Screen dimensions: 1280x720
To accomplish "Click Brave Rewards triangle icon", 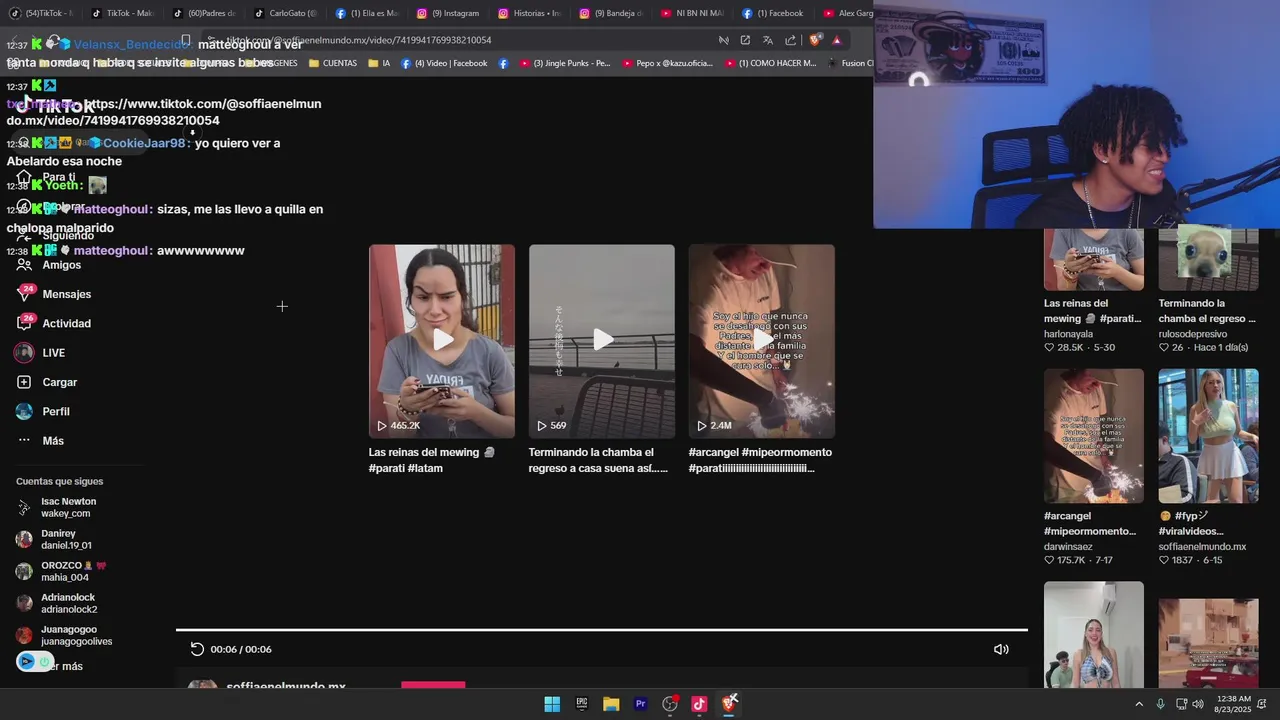I will (837, 40).
